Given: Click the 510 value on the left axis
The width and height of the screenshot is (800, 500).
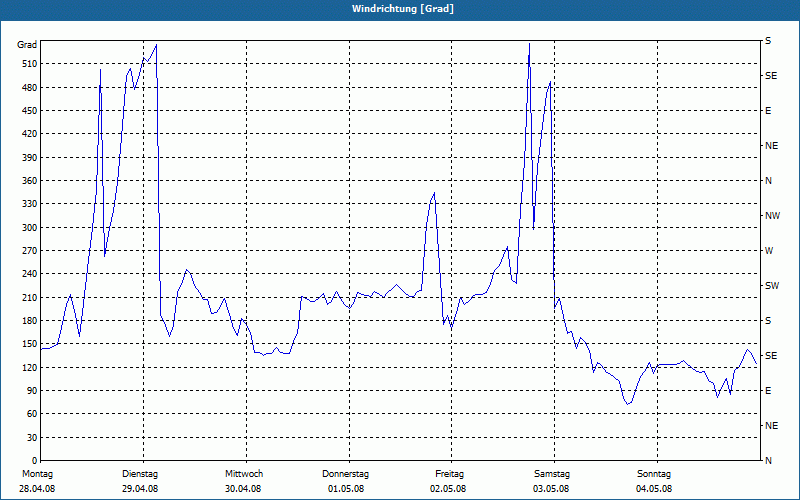Looking at the screenshot, I should [x=31, y=64].
